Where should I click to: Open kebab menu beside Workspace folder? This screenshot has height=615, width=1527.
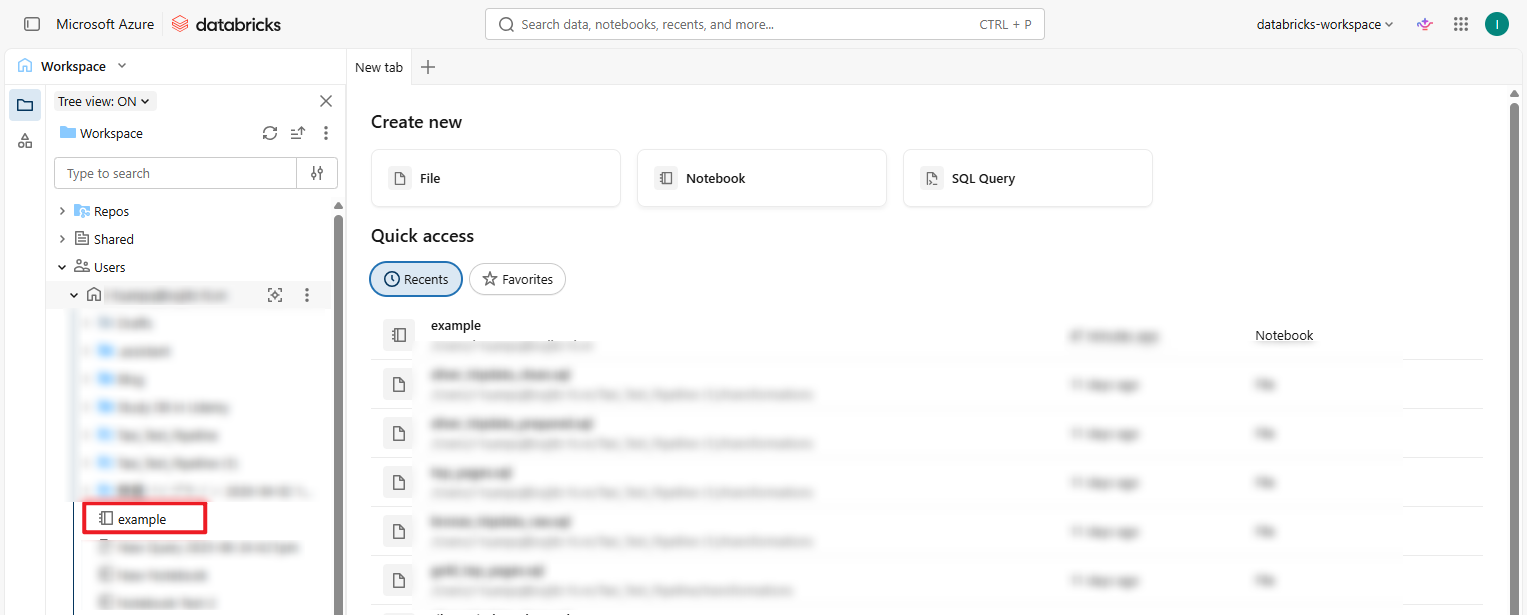tap(326, 133)
